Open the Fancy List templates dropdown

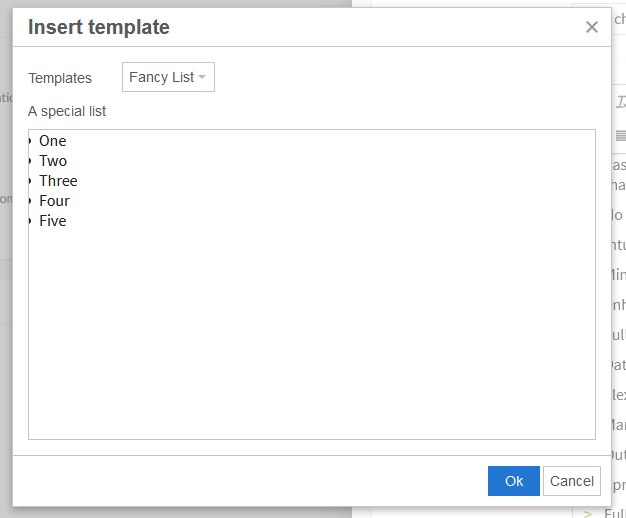168,78
